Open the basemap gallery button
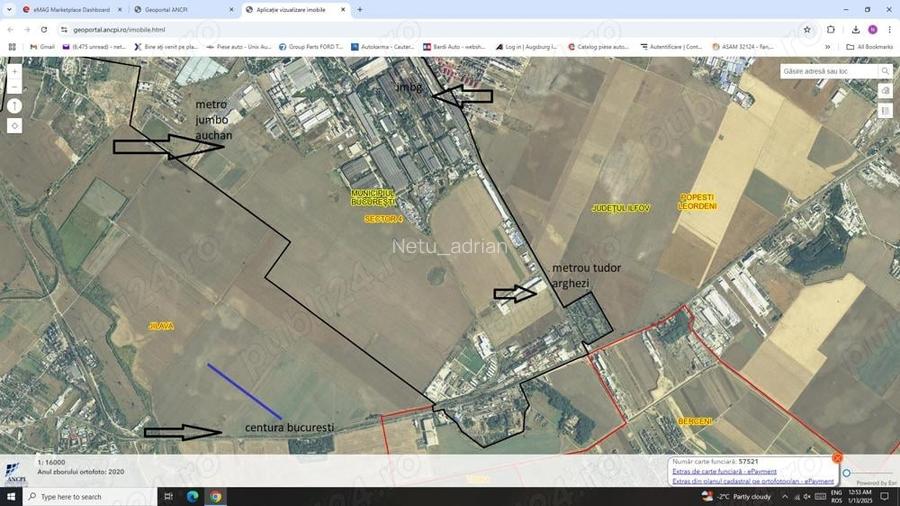 (885, 91)
